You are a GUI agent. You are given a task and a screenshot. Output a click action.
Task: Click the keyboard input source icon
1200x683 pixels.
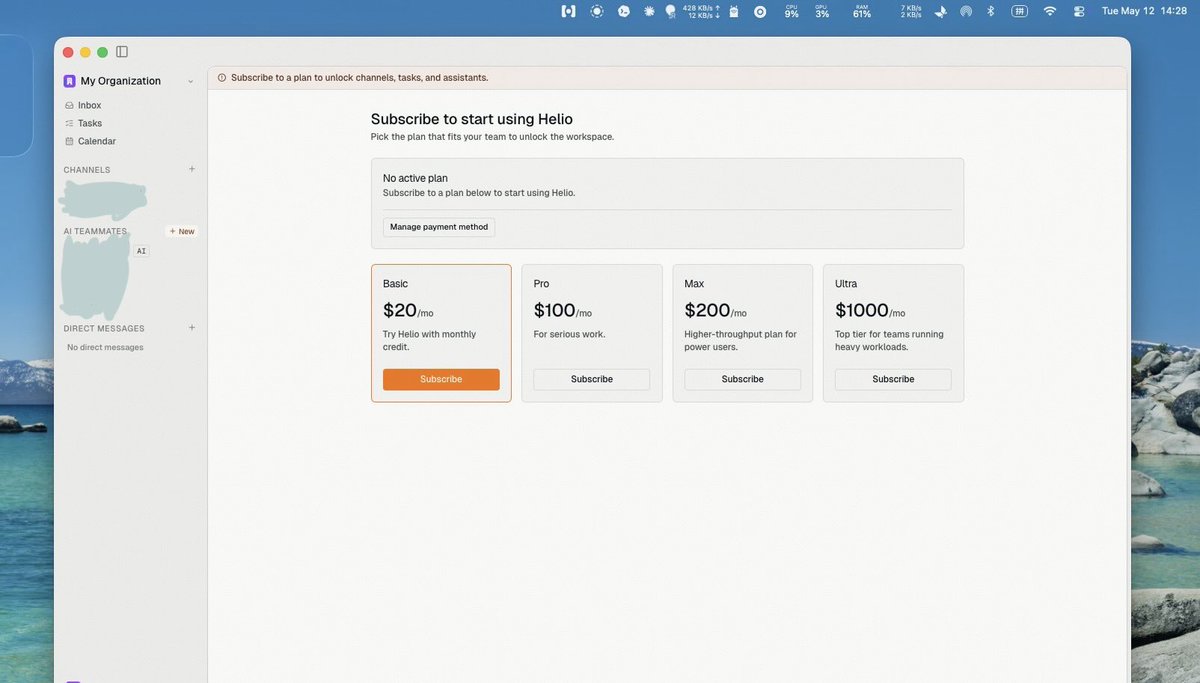[x=1019, y=11]
